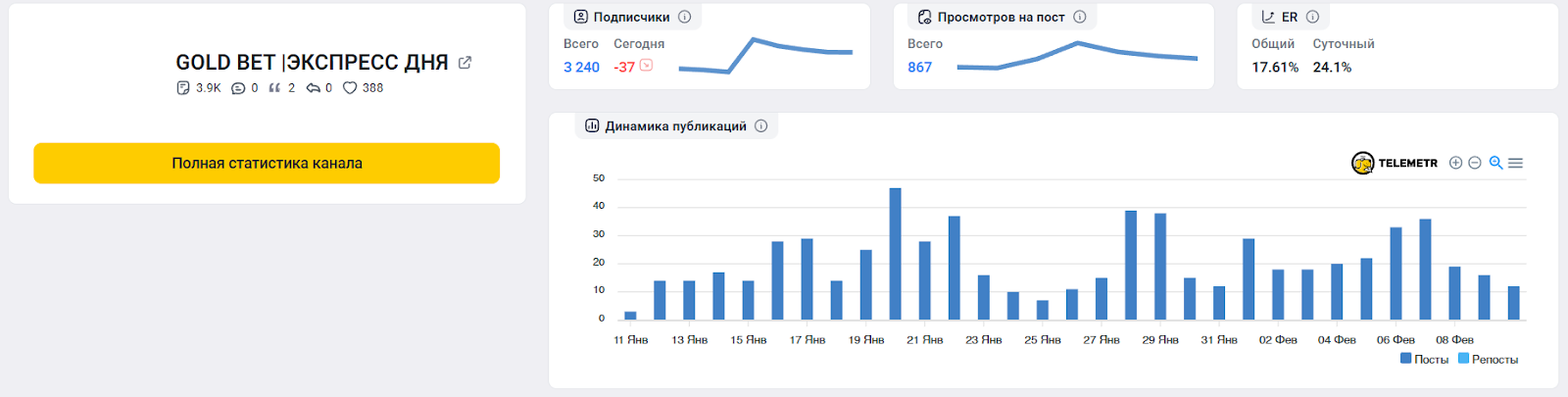Viewport: 1568px width, 397px height.
Task: Click daily ER value 24.1%
Action: tap(1333, 68)
